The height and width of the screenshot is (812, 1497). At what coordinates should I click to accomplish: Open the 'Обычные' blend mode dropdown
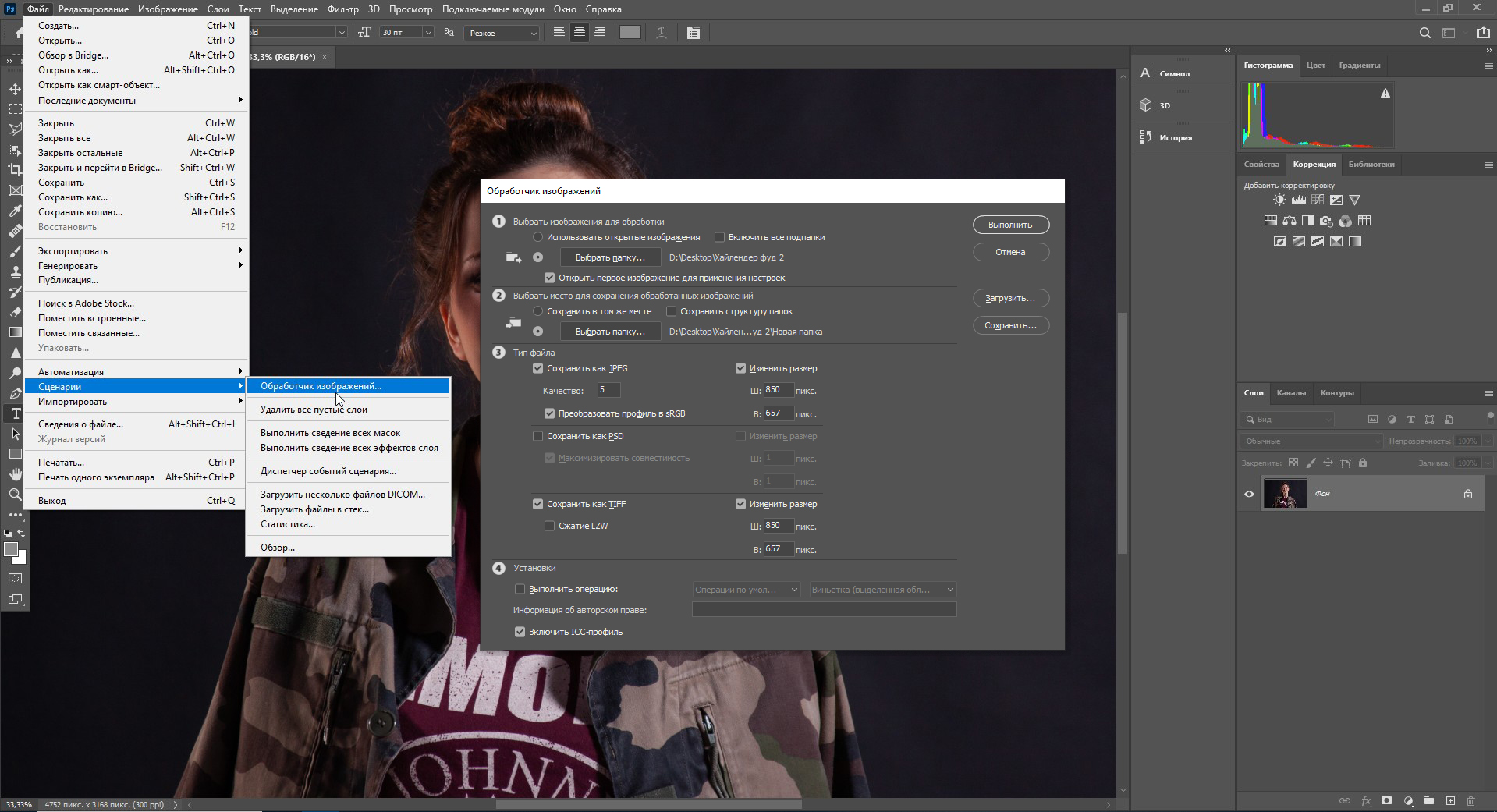click(1311, 441)
